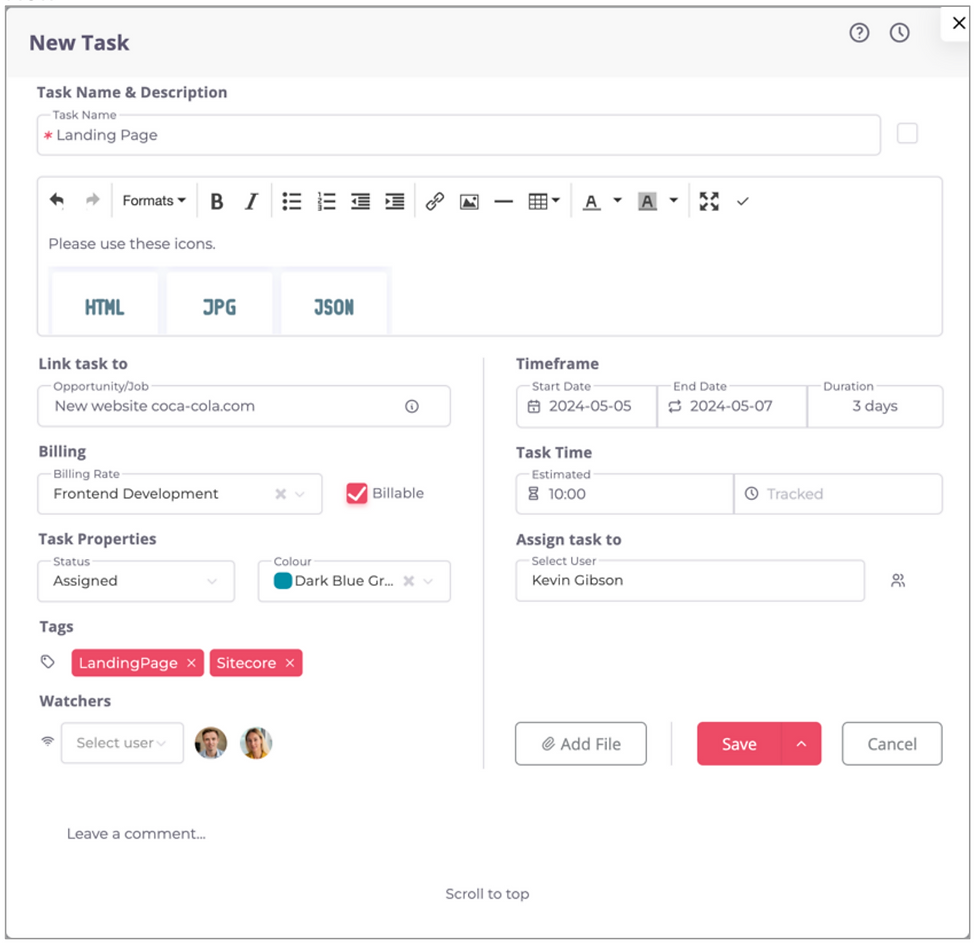Remove the Sitecore tag

(289, 662)
